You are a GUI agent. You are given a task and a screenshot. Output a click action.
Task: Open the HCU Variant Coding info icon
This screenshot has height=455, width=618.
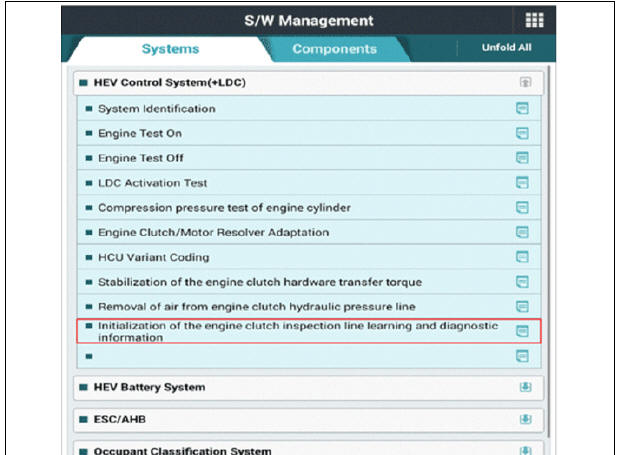point(522,257)
